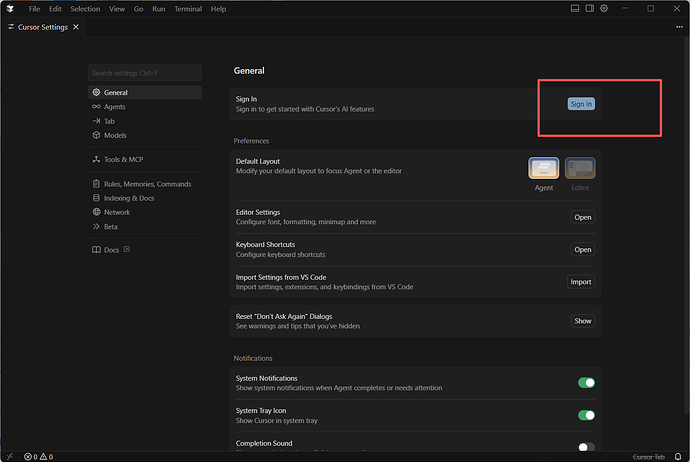Open the Models cube icon
The height and width of the screenshot is (462, 690).
click(96, 135)
